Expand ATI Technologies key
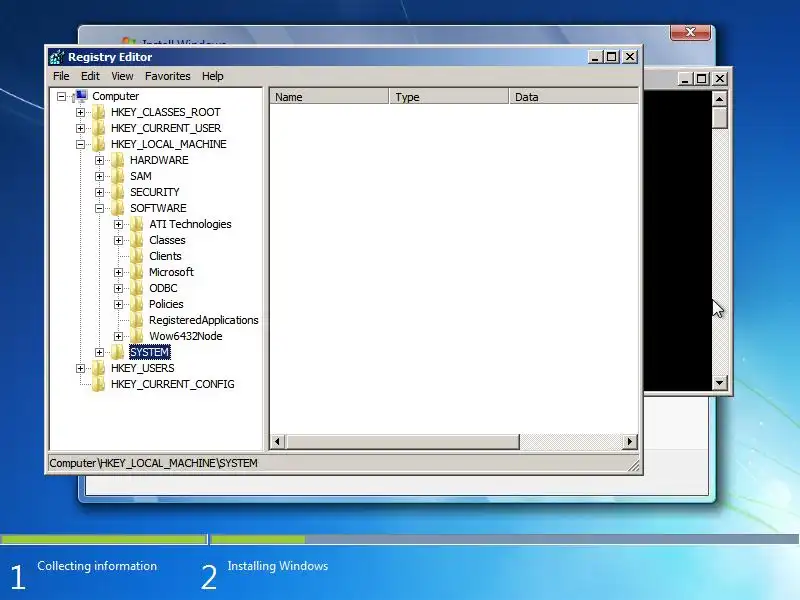 pyautogui.click(x=118, y=224)
